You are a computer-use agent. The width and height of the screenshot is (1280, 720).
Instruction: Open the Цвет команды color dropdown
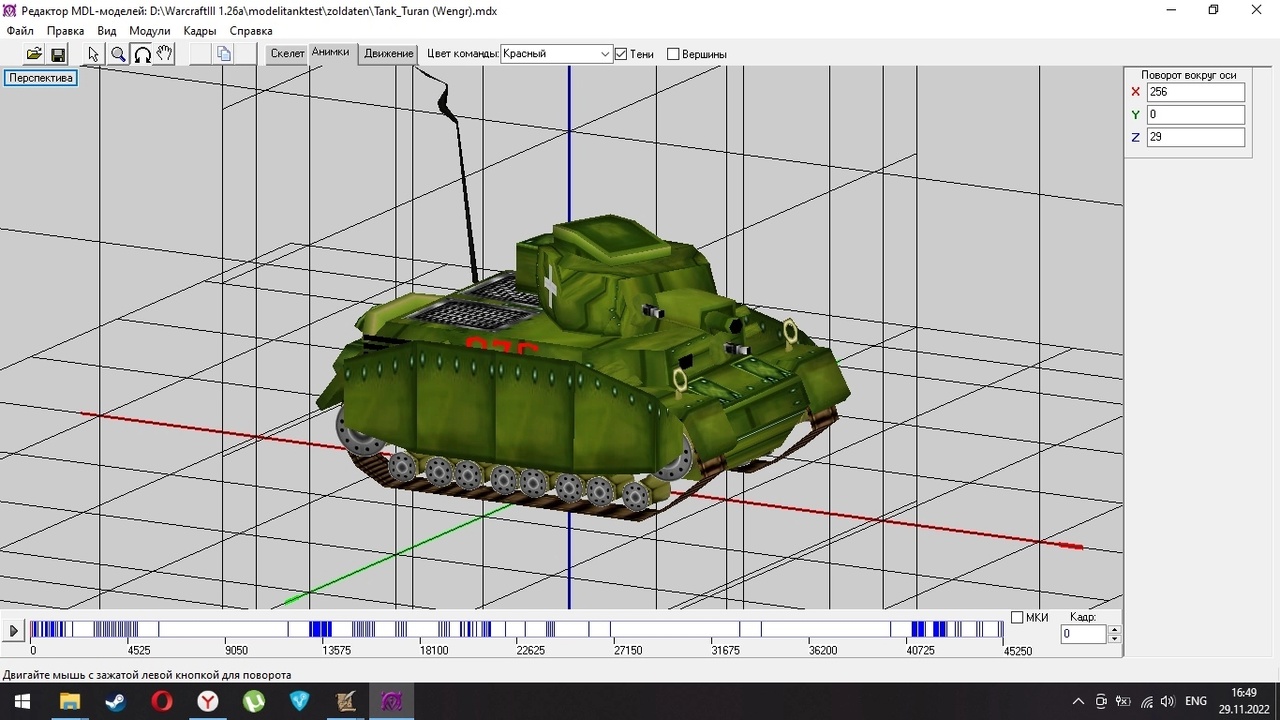pos(556,54)
